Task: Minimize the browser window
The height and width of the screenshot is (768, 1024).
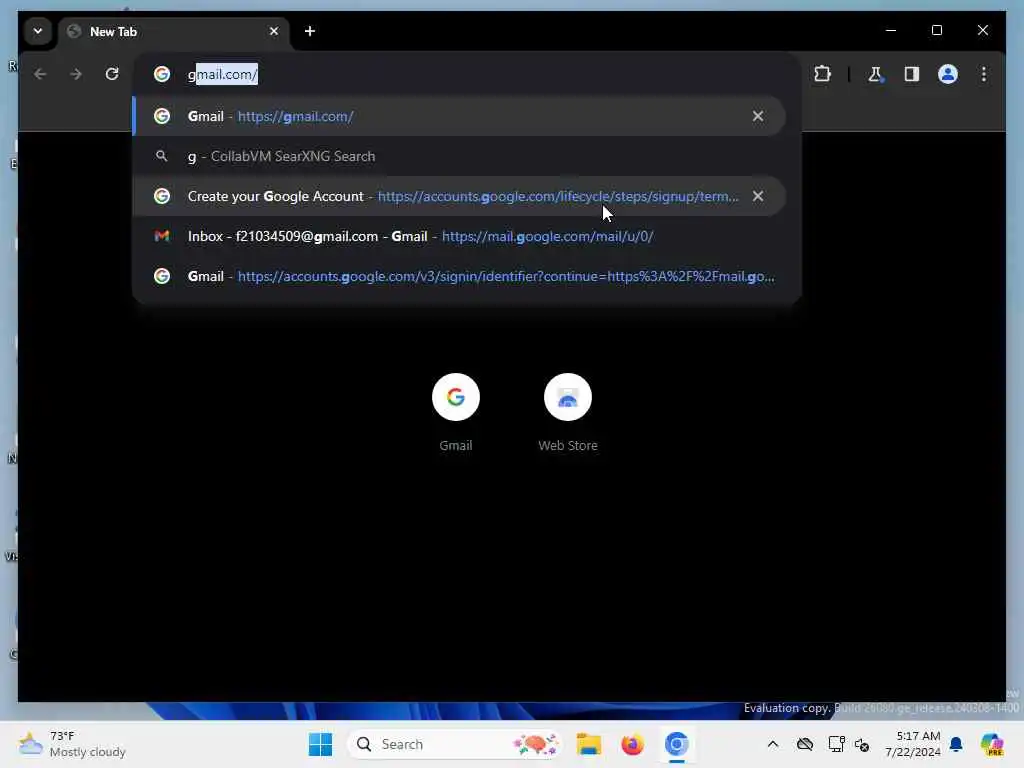Action: (891, 30)
